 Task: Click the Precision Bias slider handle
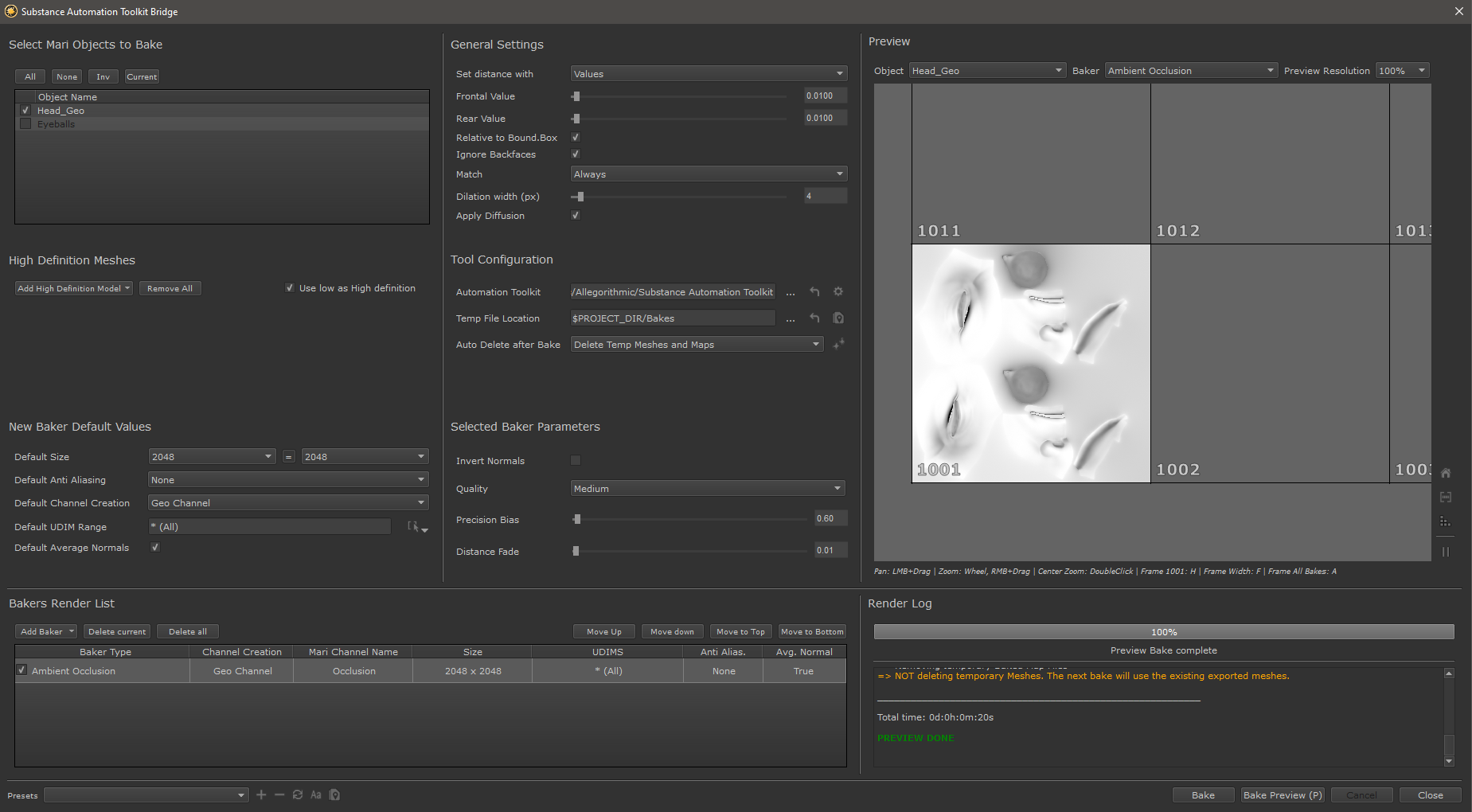pos(577,519)
